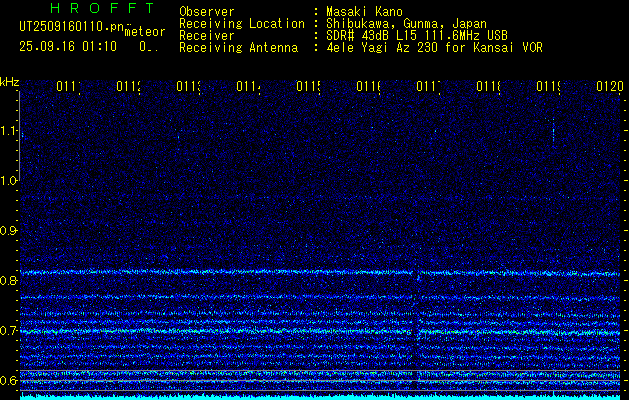Select the file name UT2509160110.pn
629x400 pixels.
point(71,27)
